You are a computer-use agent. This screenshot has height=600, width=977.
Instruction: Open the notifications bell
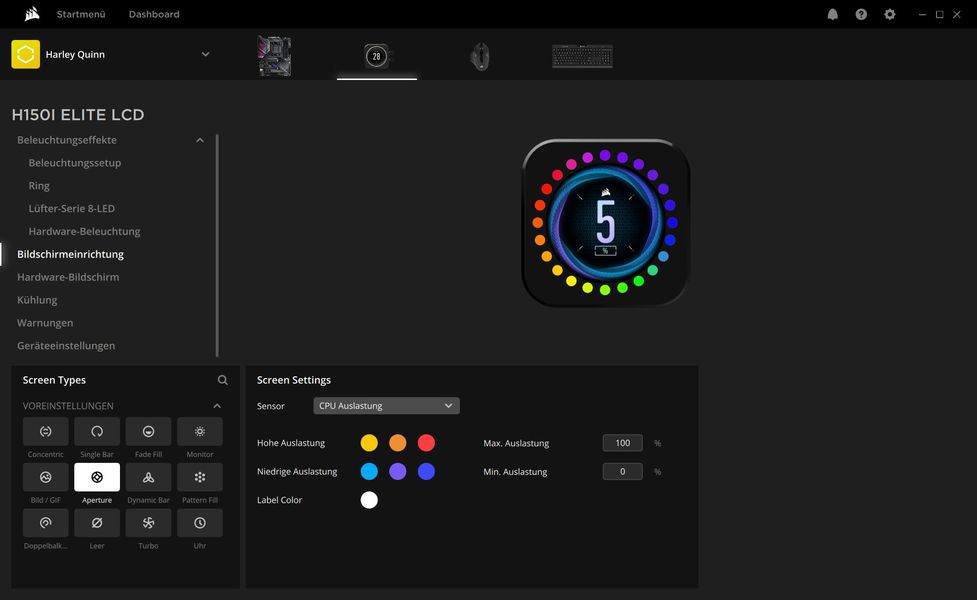pos(832,14)
